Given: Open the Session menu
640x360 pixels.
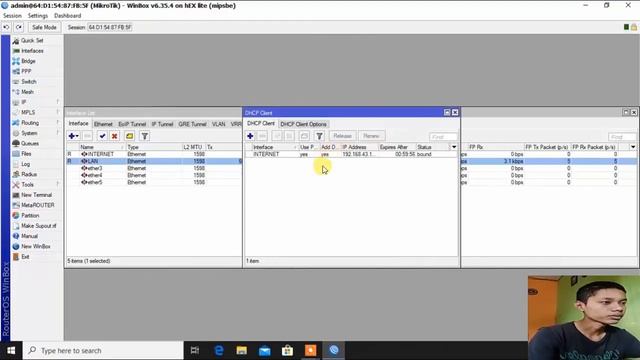Looking at the screenshot, I should 12,16.
